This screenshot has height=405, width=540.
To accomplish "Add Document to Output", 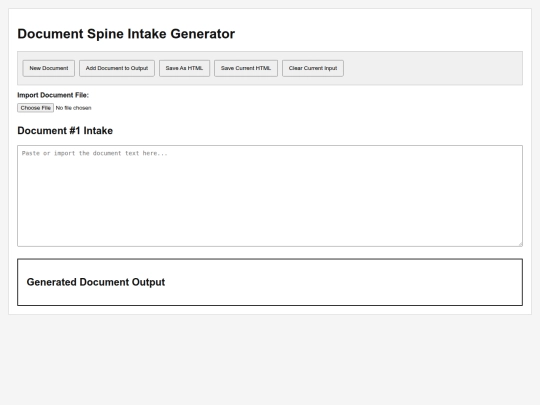I will click(x=117, y=68).
